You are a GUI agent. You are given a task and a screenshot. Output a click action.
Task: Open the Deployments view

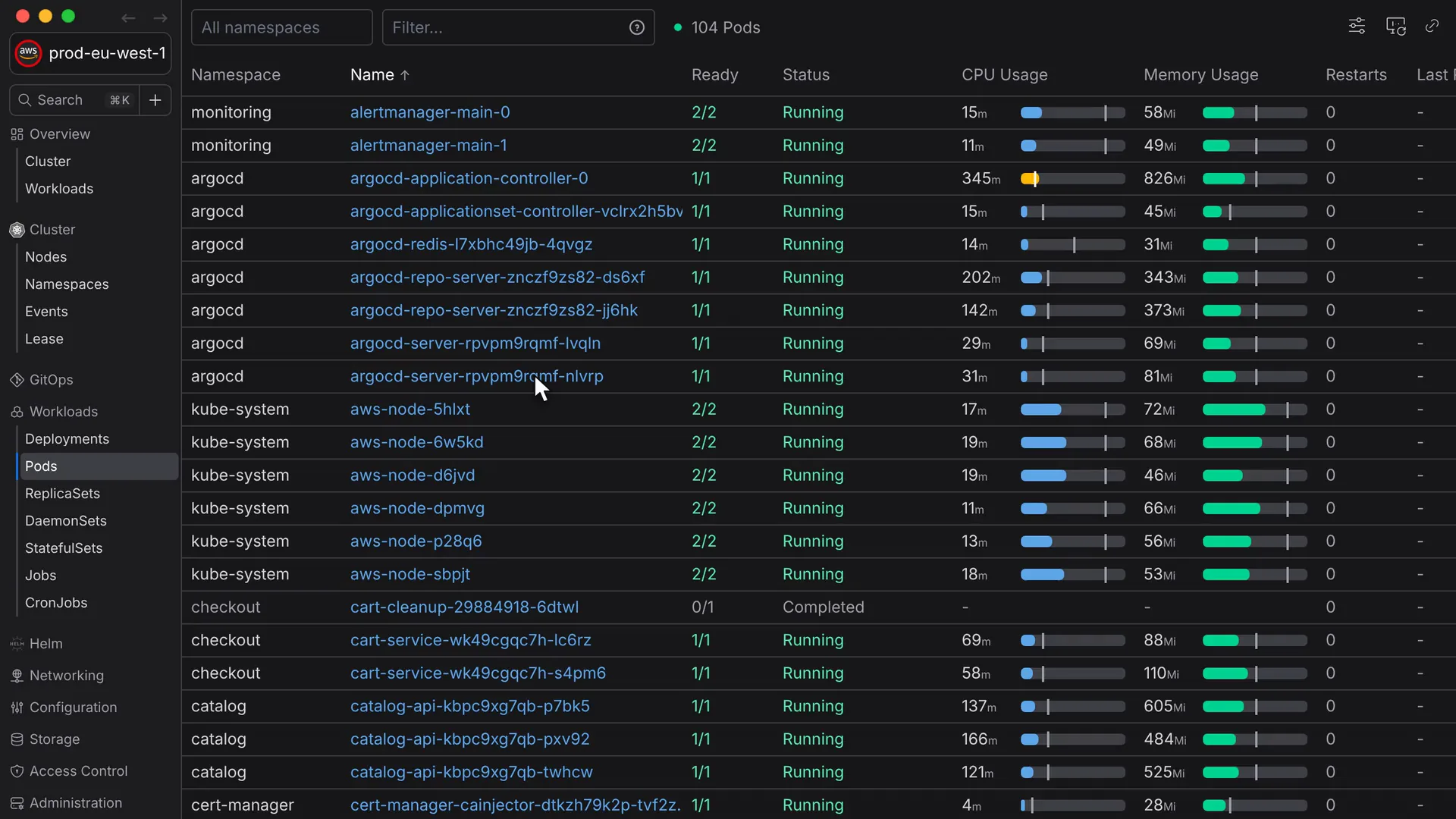pos(67,439)
